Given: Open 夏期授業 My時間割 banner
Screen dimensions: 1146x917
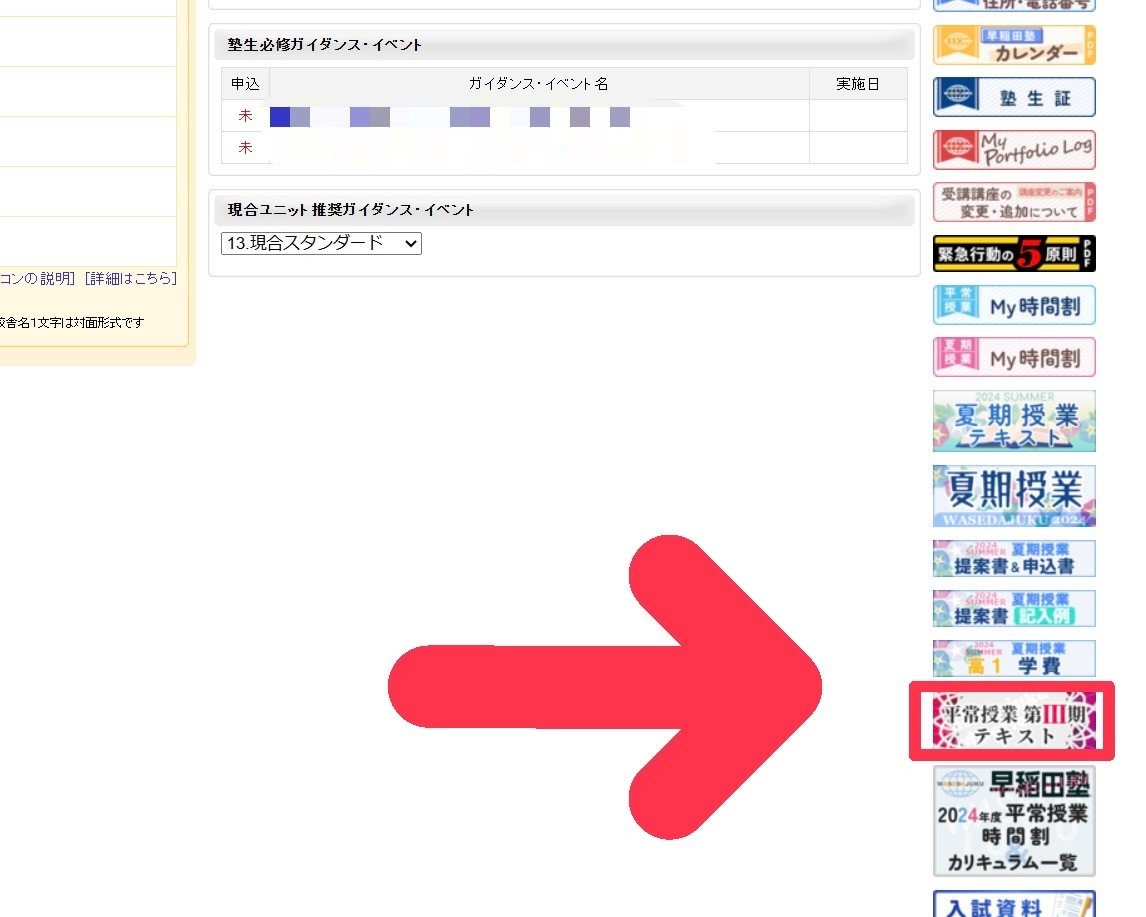Looking at the screenshot, I should tap(1014, 357).
